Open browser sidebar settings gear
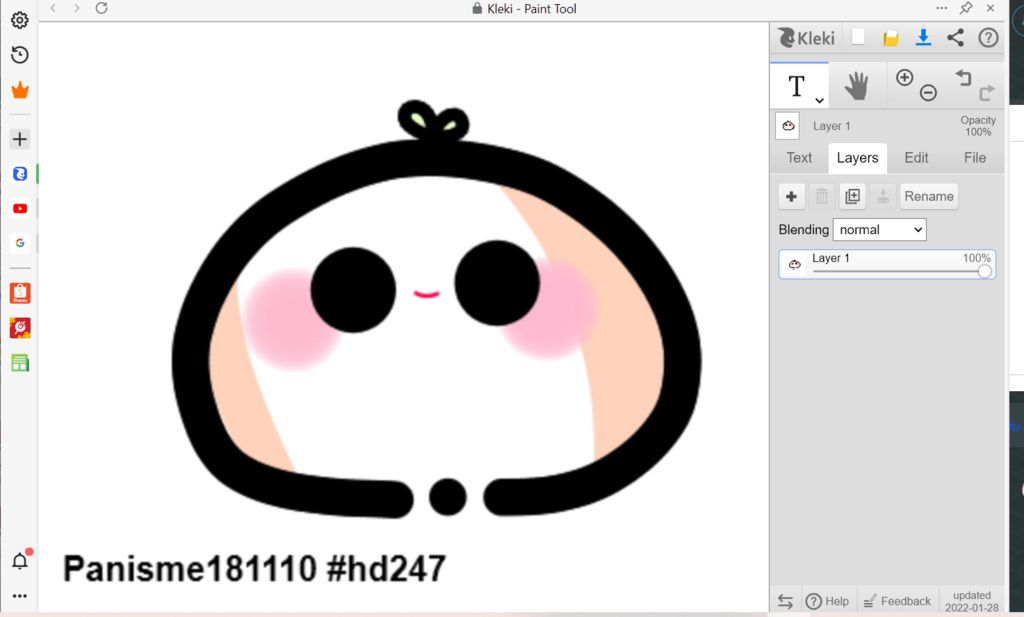Screen dimensions: 1024x617 pos(20,20)
